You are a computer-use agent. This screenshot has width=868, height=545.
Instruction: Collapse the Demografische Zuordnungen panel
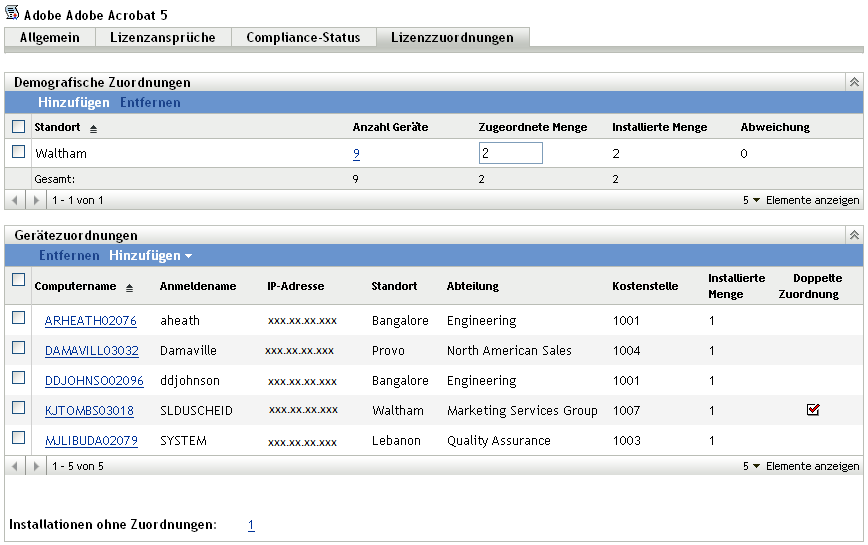(x=853, y=83)
